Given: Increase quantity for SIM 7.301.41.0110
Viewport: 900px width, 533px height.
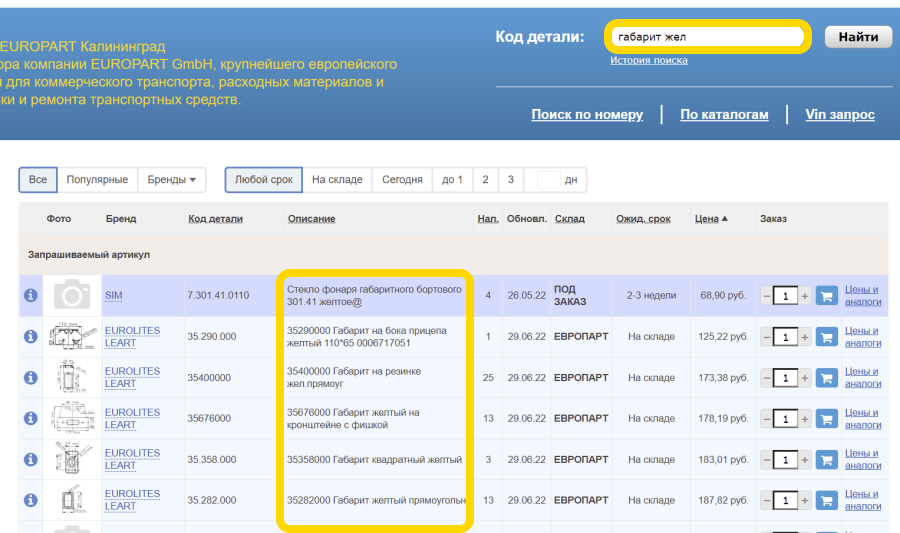Looking at the screenshot, I should (x=805, y=296).
